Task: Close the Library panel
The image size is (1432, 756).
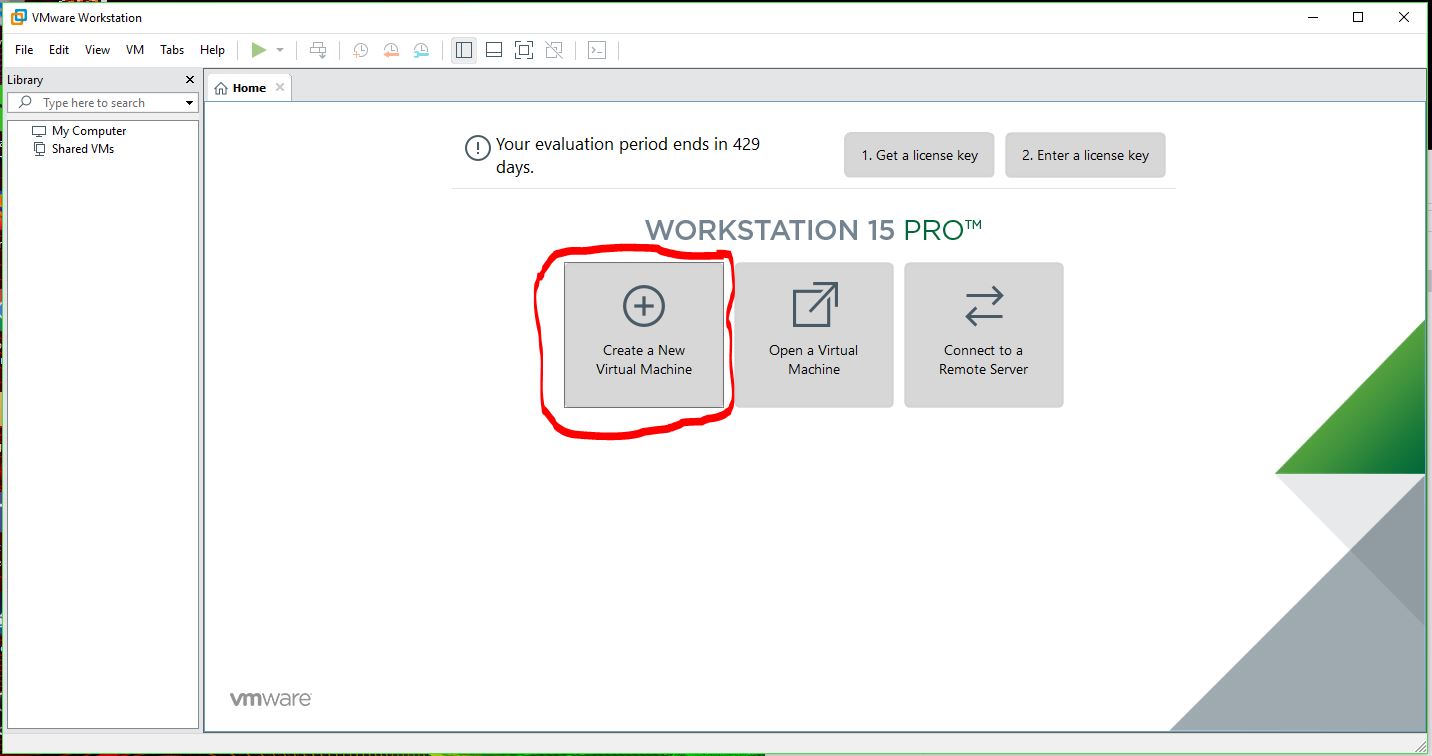Action: (189, 79)
